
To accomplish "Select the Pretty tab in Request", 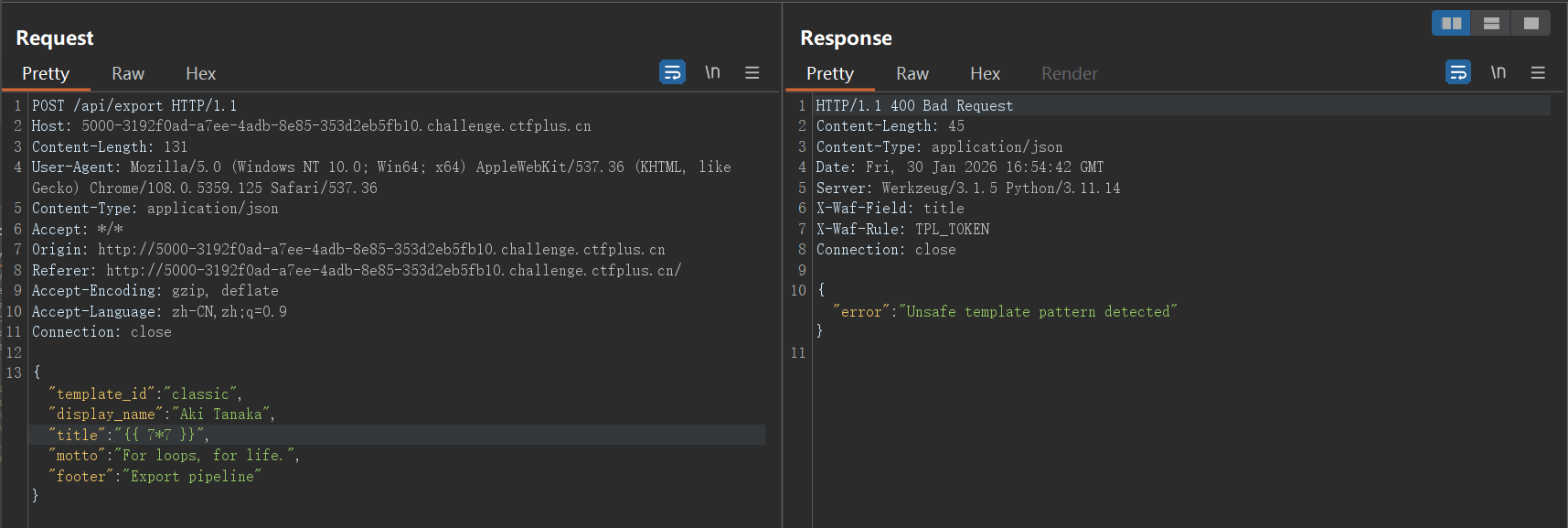I will 46,74.
